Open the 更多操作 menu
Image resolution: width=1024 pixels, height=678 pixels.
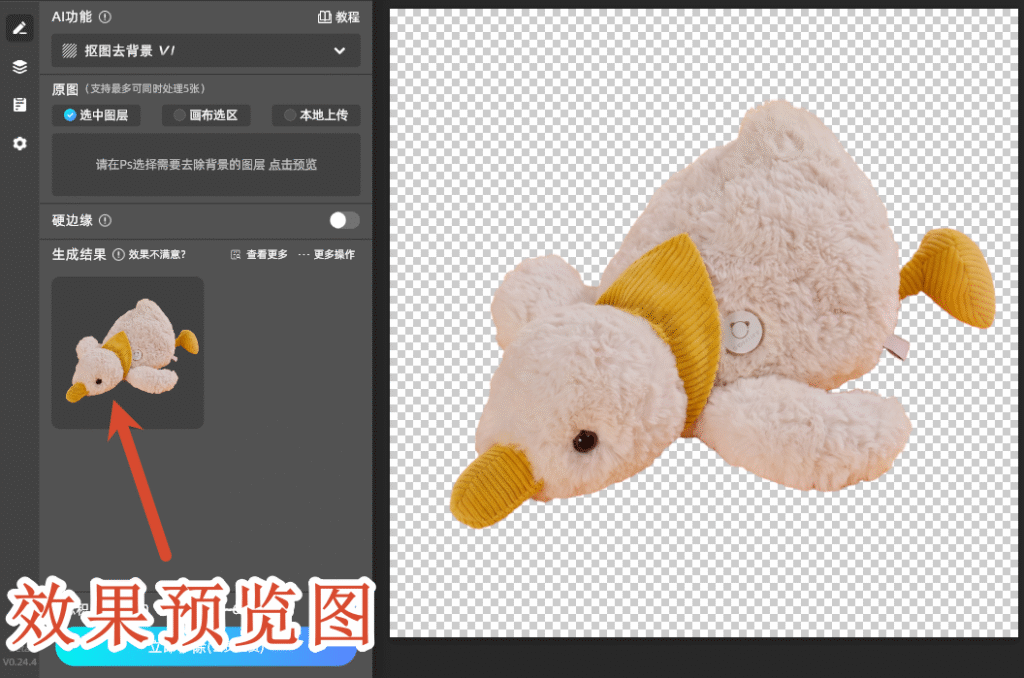coord(334,255)
